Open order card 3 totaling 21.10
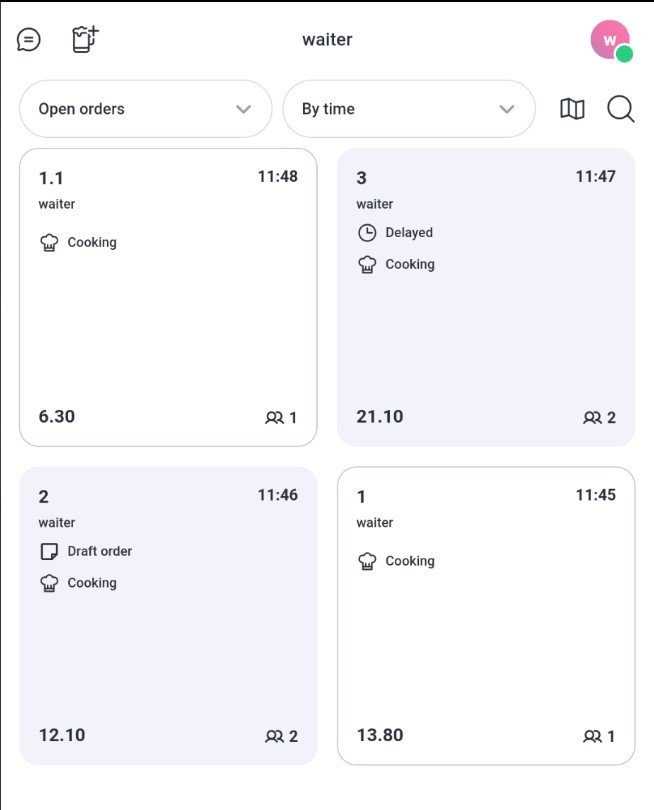Image resolution: width=654 pixels, height=810 pixels. click(486, 298)
